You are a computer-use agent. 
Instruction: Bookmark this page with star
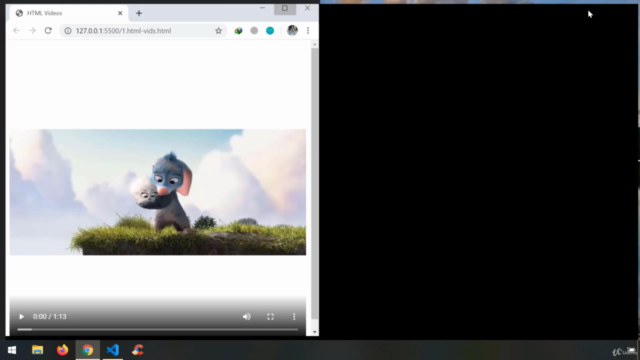[x=218, y=31]
